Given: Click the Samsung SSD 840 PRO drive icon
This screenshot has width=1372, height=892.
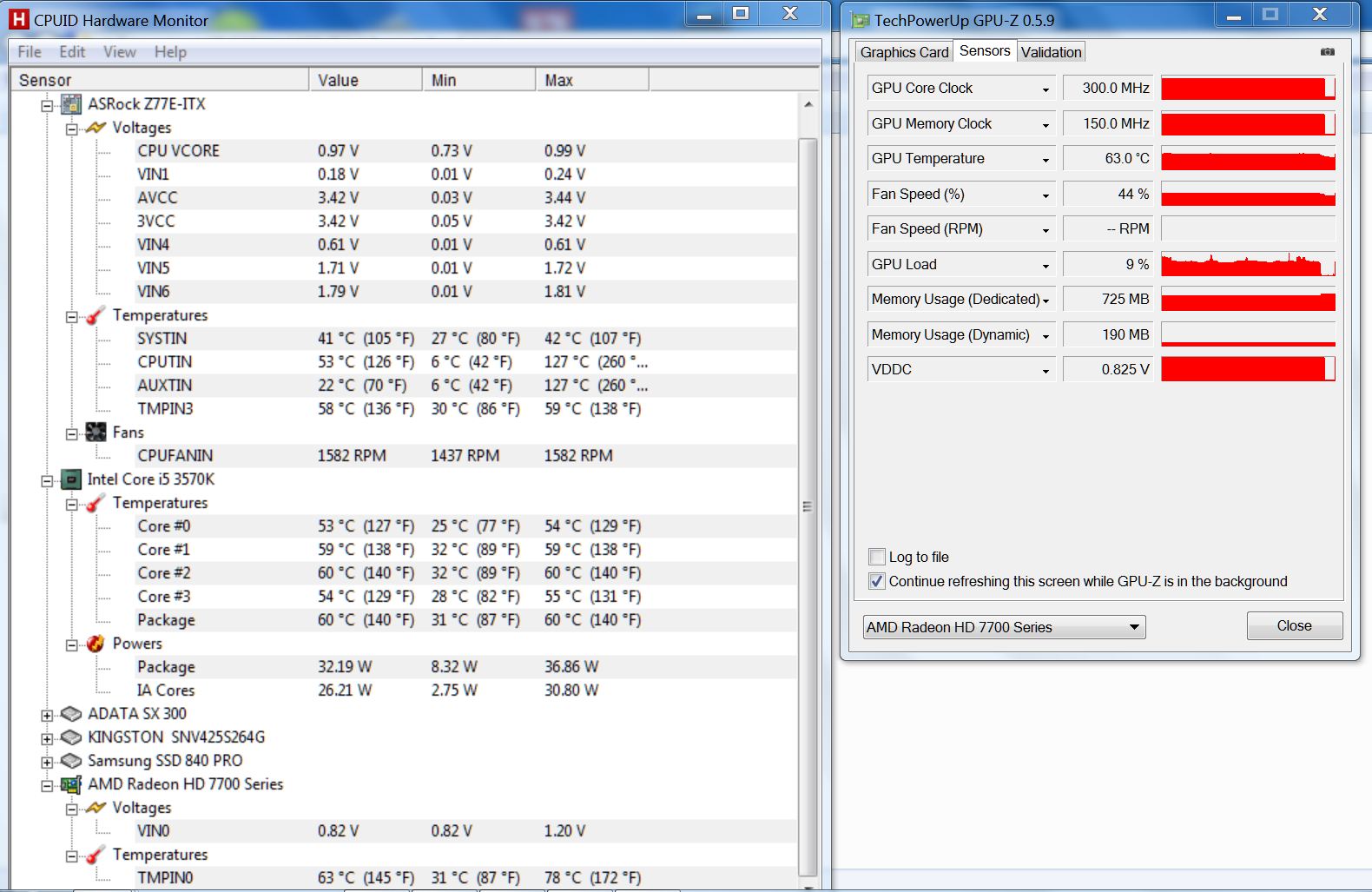Looking at the screenshot, I should [x=71, y=761].
